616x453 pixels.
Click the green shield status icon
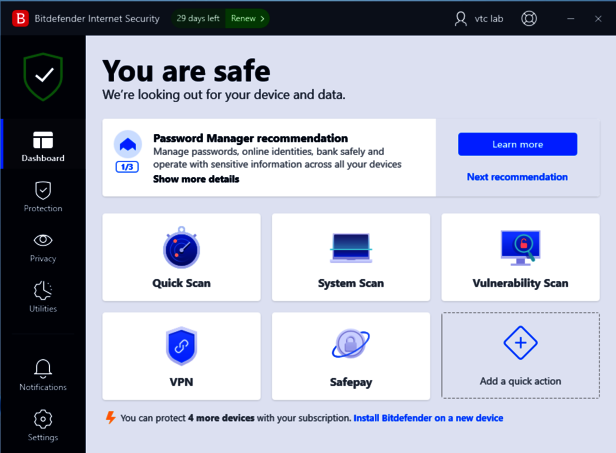[43, 77]
